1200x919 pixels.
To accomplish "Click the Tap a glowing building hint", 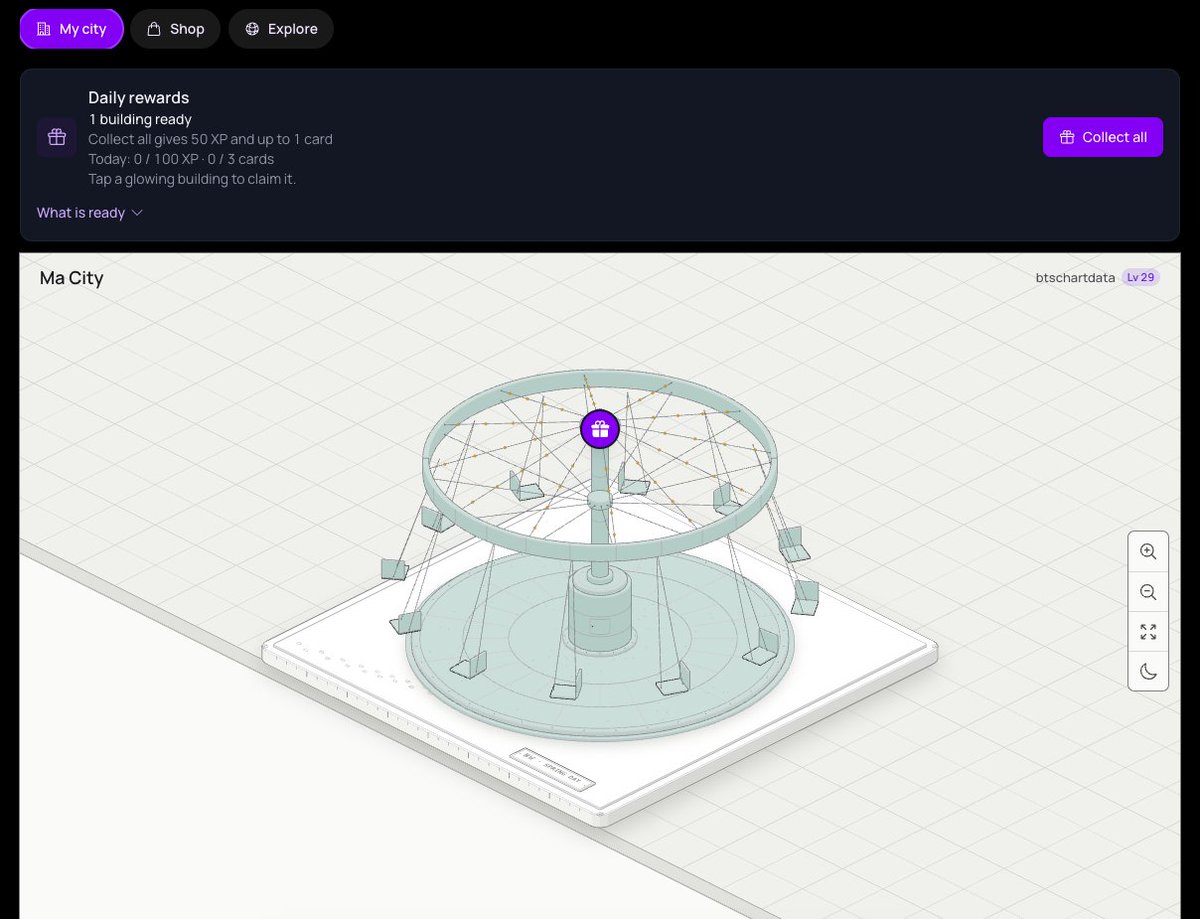I will (x=192, y=179).
